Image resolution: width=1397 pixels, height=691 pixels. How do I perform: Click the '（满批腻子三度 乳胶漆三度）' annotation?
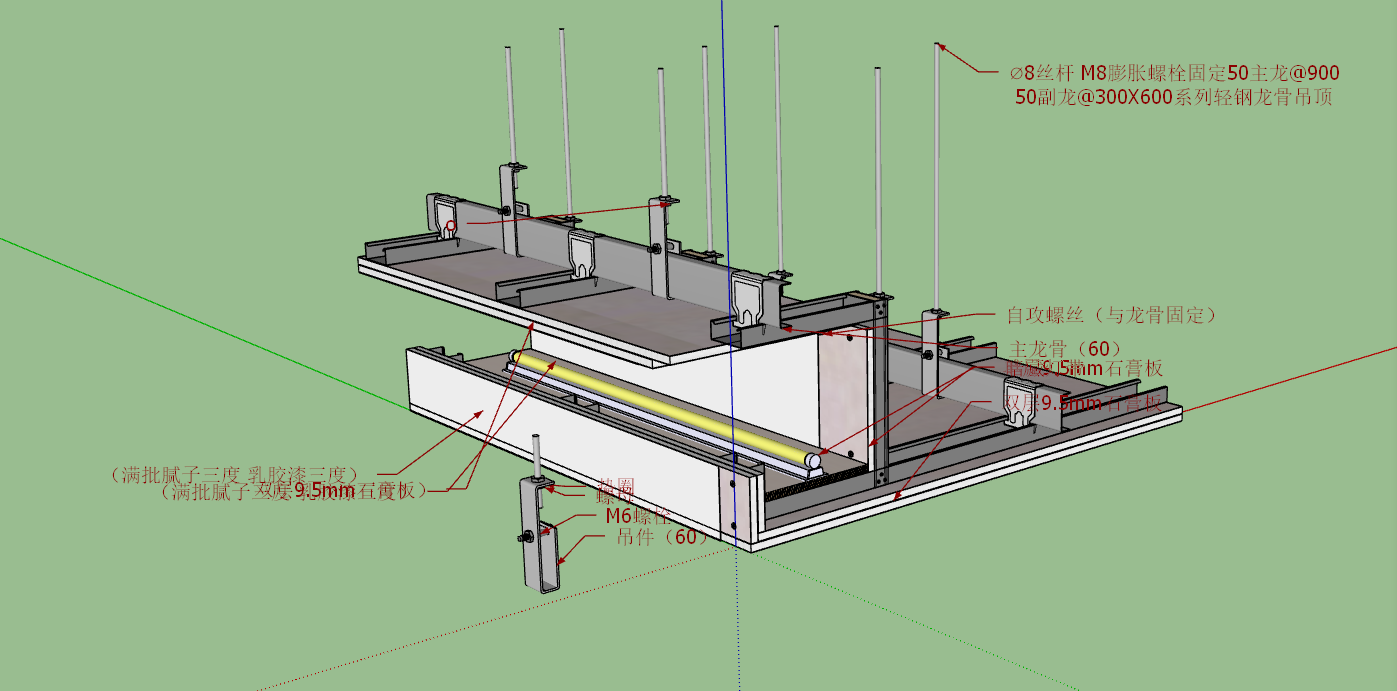click(x=235, y=473)
